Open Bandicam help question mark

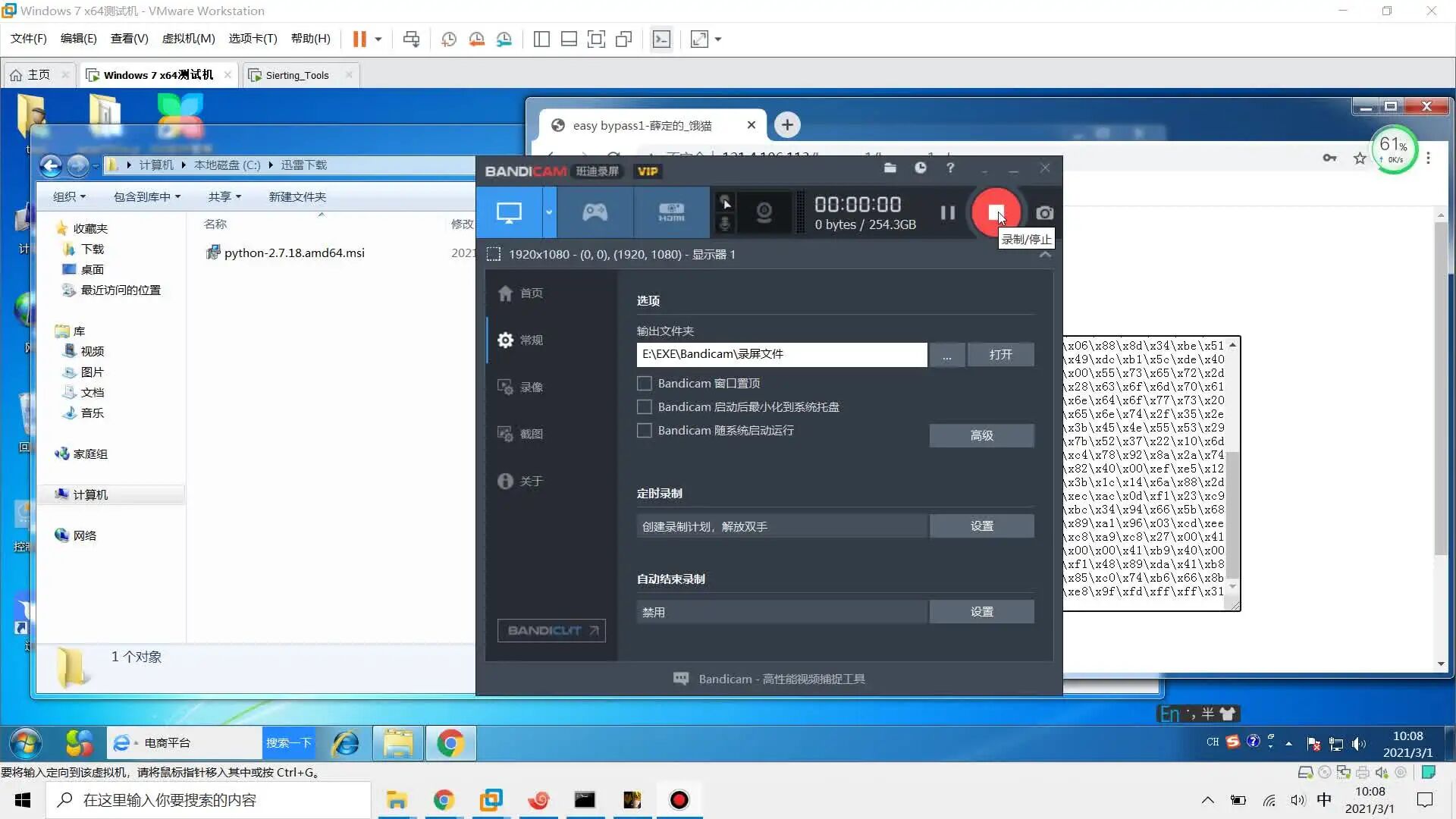950,168
